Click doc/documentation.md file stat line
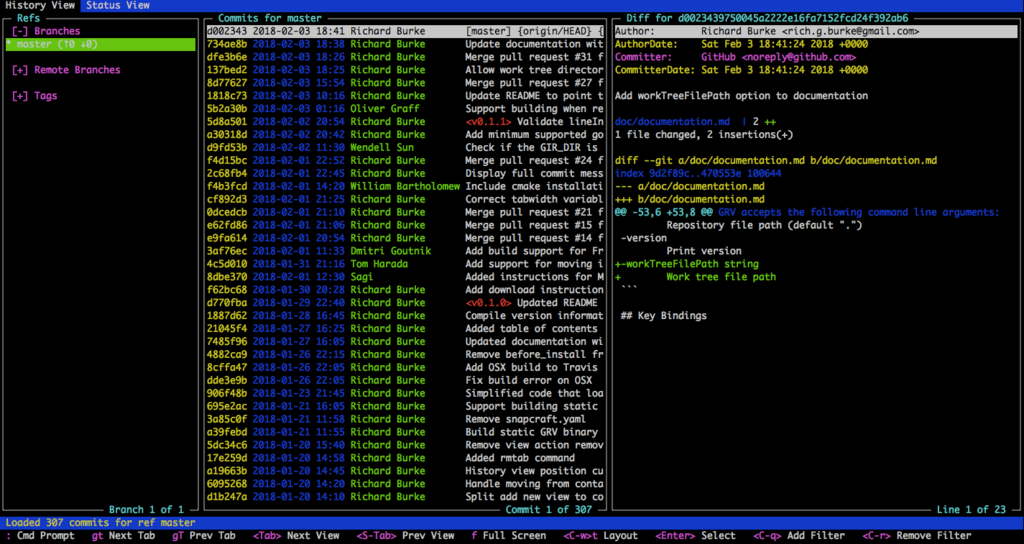This screenshot has height=544, width=1024. pos(696,121)
